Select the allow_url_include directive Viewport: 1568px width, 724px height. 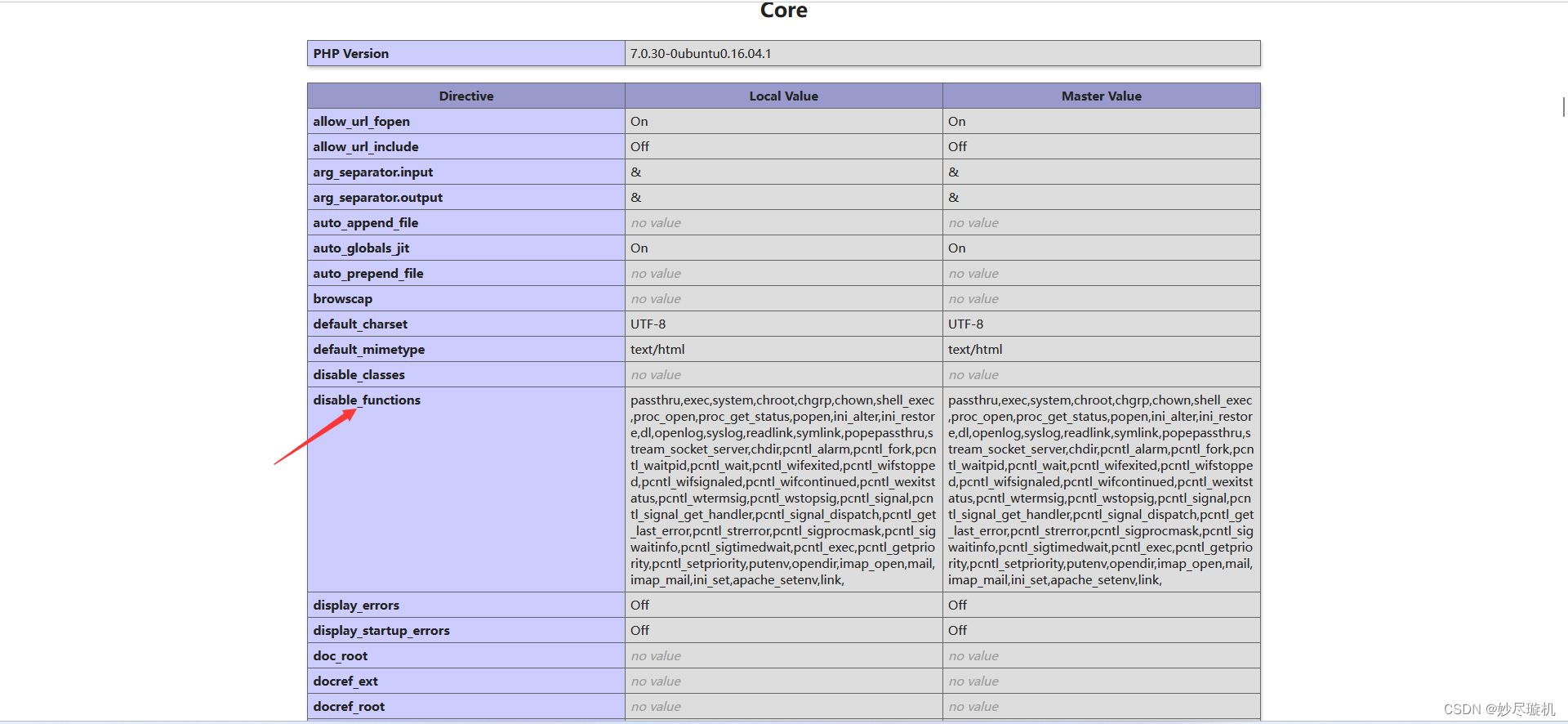366,146
